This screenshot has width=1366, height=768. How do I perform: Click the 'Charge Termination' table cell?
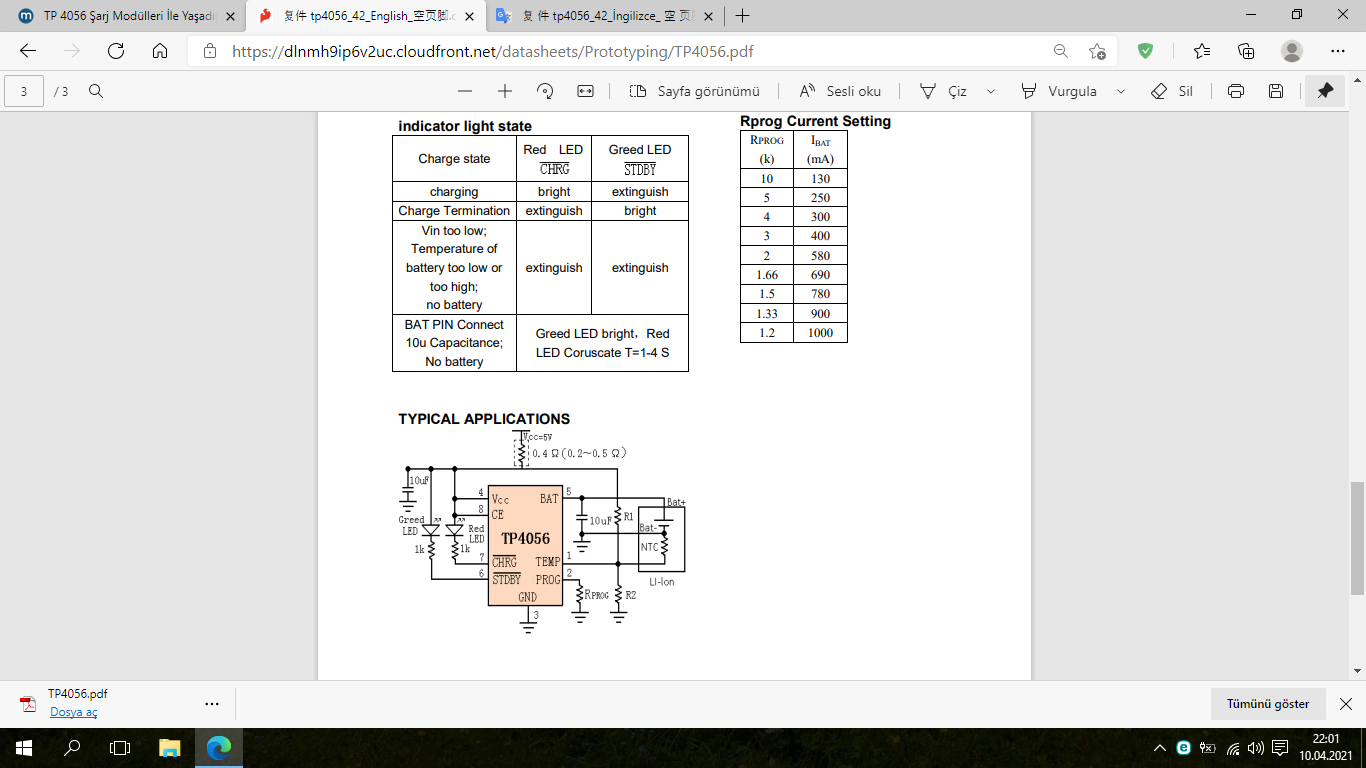(x=454, y=211)
